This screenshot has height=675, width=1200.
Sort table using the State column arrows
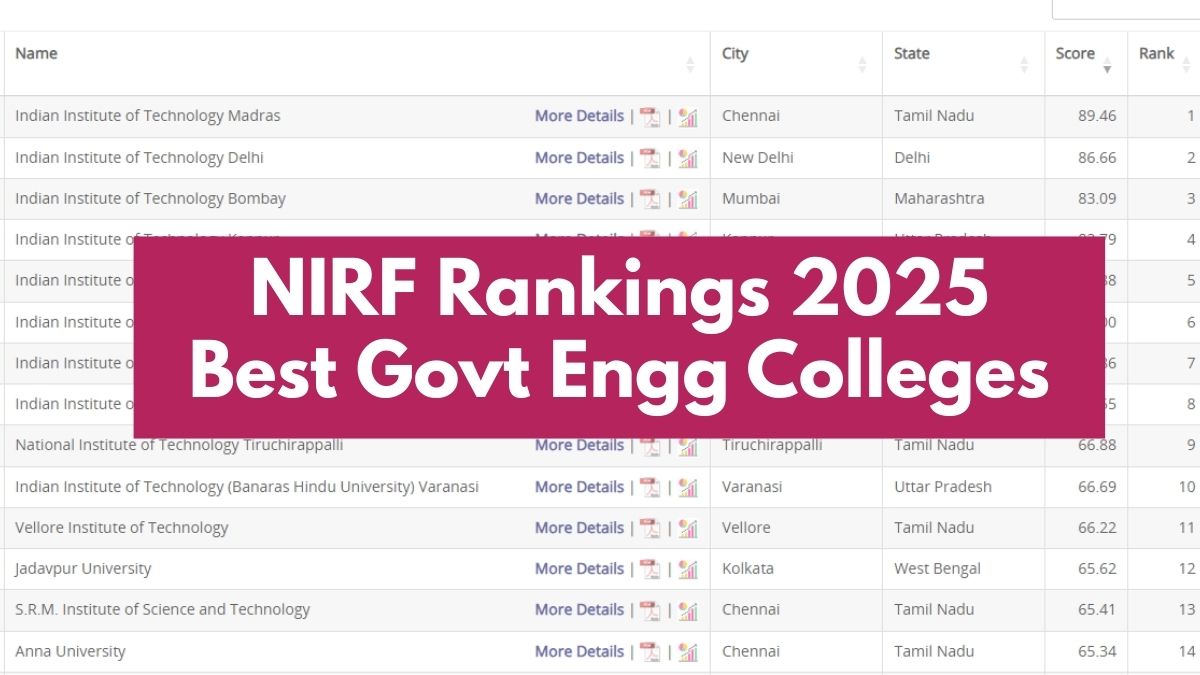pyautogui.click(x=1024, y=65)
